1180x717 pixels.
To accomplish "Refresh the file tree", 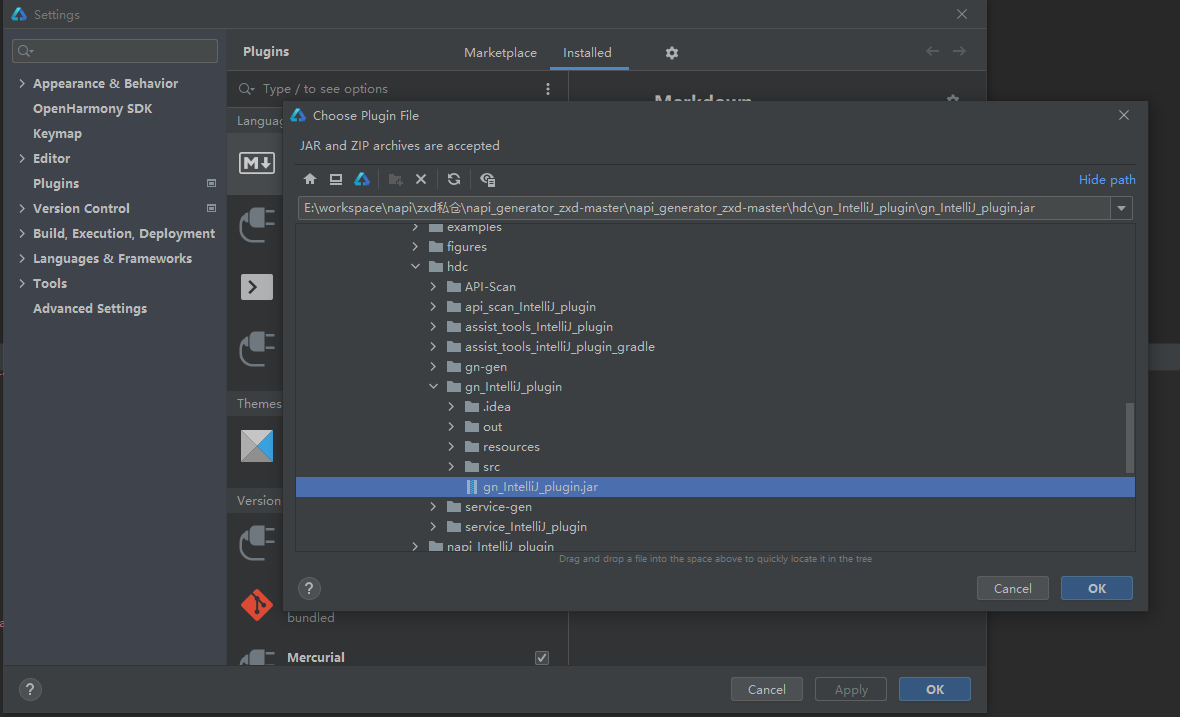I will click(x=454, y=179).
